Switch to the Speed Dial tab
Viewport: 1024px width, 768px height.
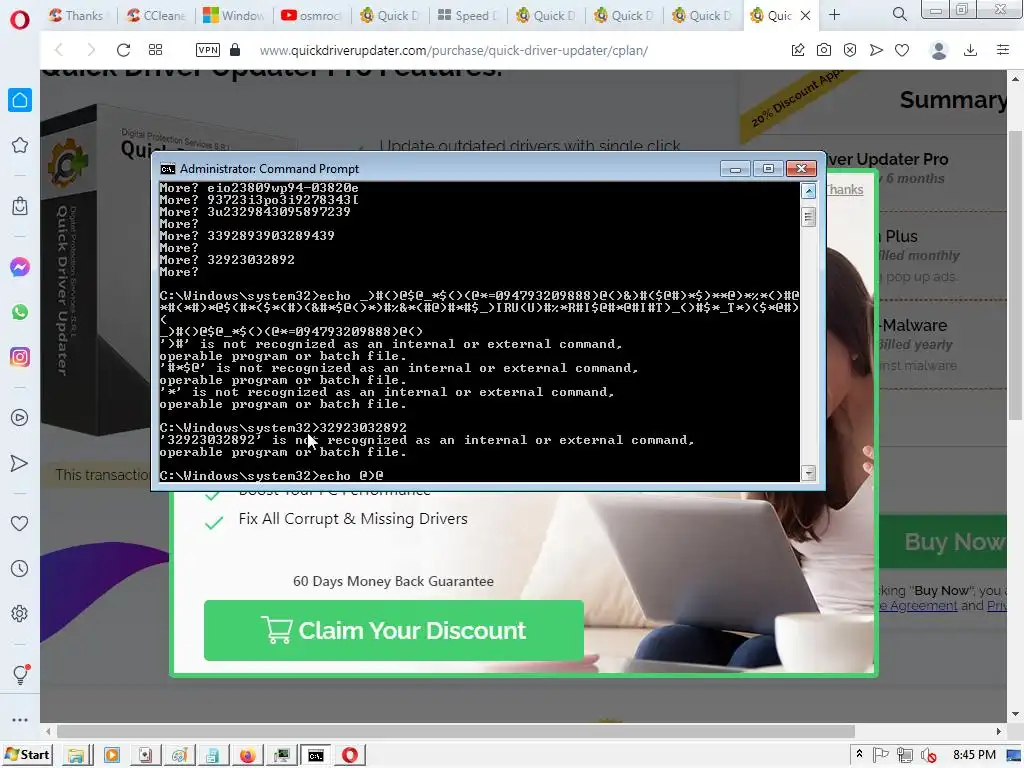(x=468, y=16)
